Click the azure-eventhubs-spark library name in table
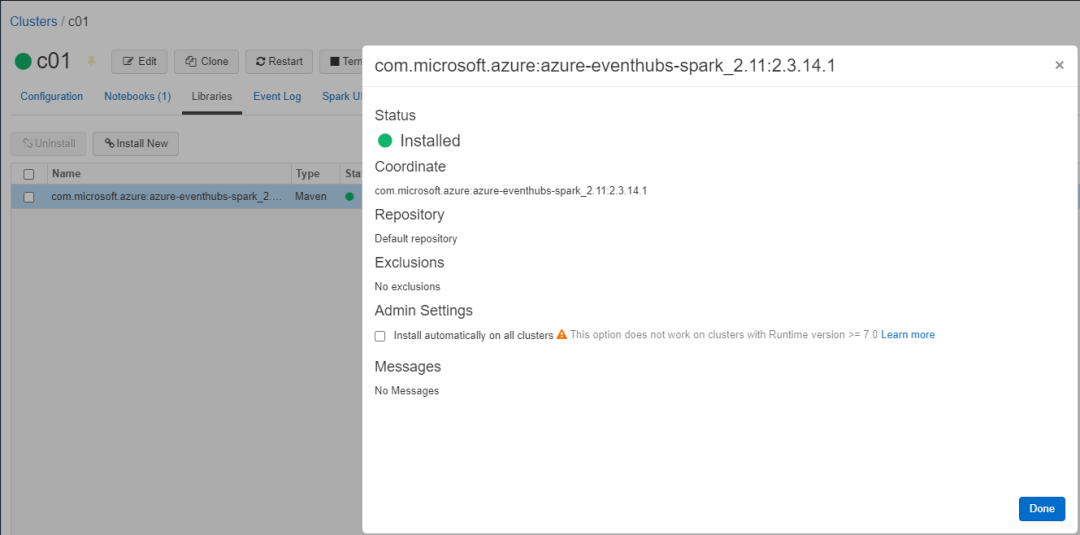This screenshot has height=535, width=1080. pyautogui.click(x=166, y=197)
